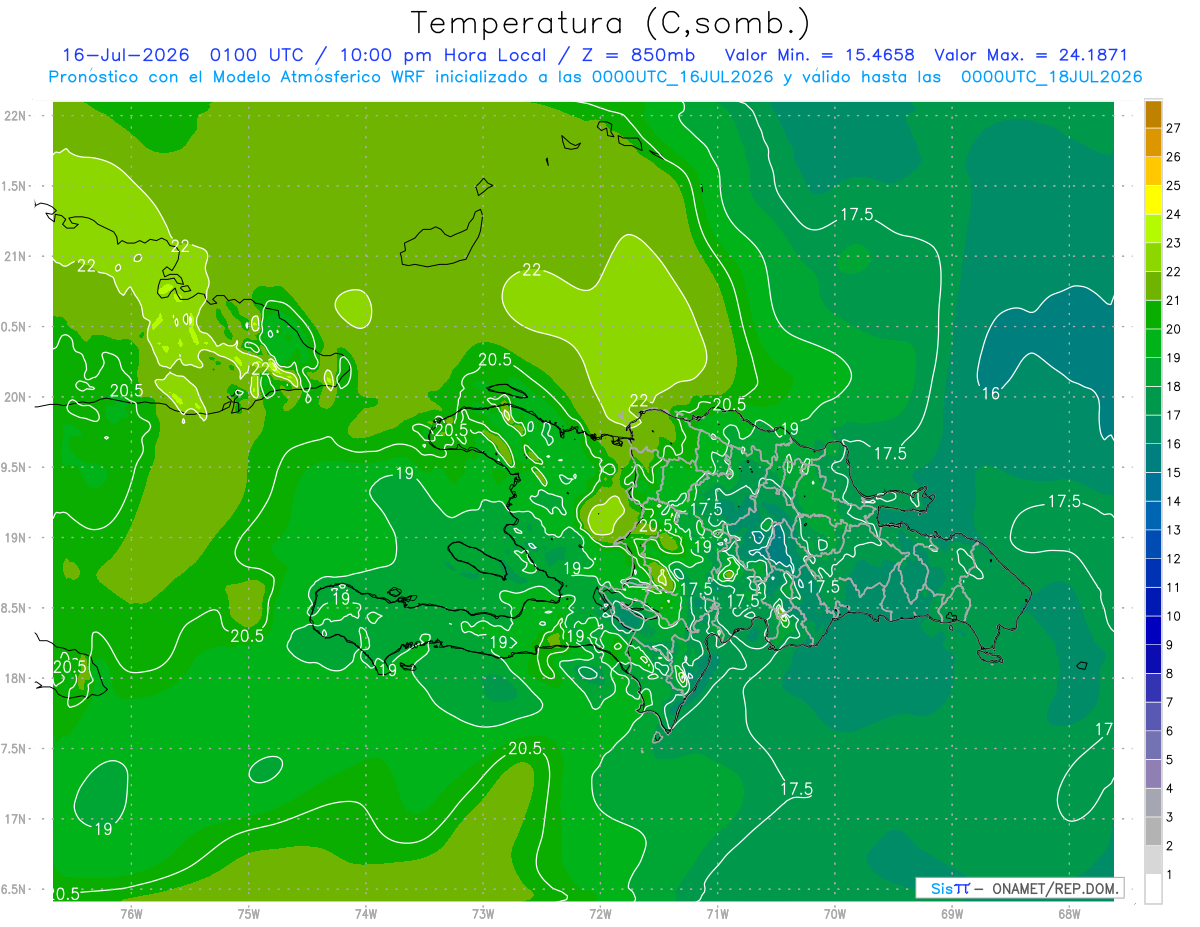
Task: Click the "16" isotherm contour label
Action: (990, 394)
